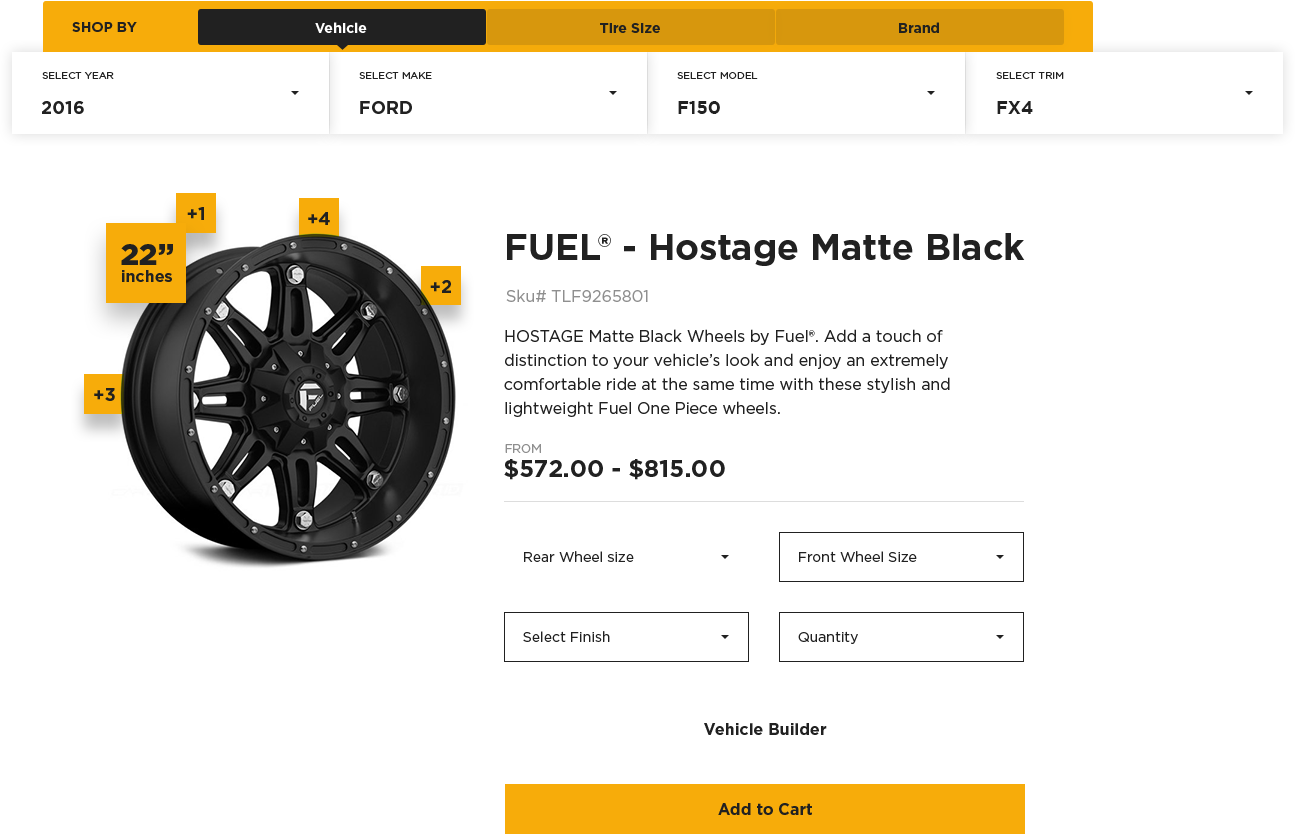Click the +1 wheel size badge
1295x834 pixels.
(x=196, y=213)
